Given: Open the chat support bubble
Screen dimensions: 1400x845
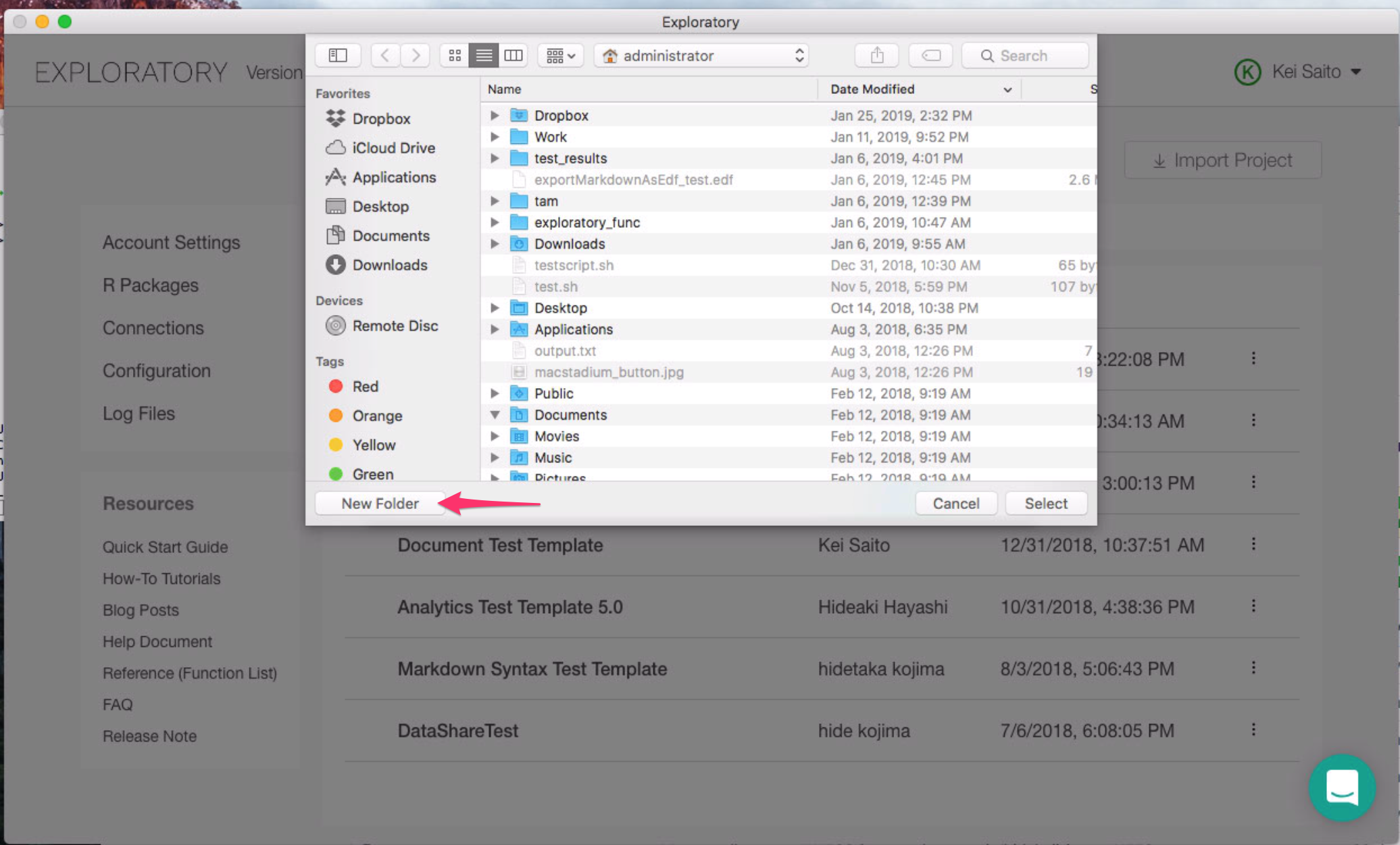Looking at the screenshot, I should [x=1342, y=788].
